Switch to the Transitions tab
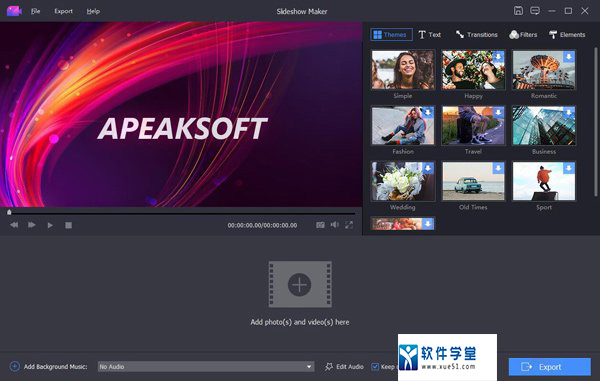The height and width of the screenshot is (381, 600). click(476, 34)
